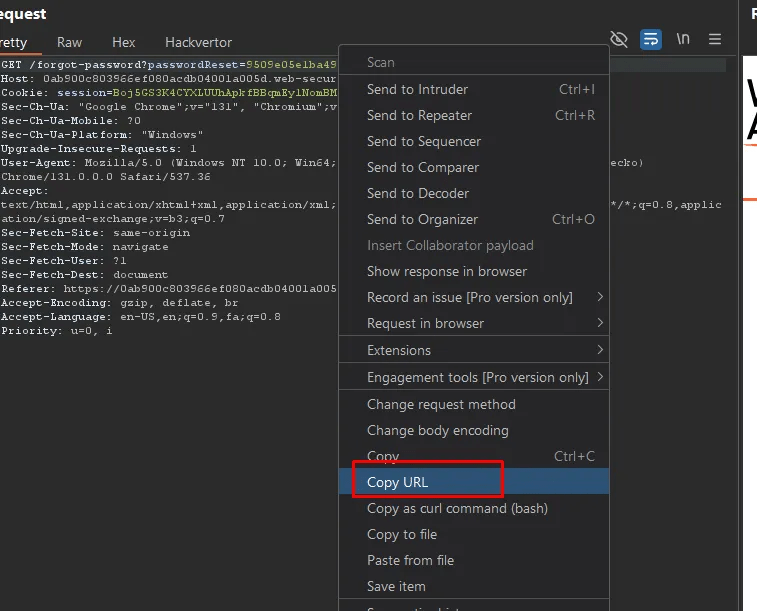Open the Hackvertor tab

[198, 42]
